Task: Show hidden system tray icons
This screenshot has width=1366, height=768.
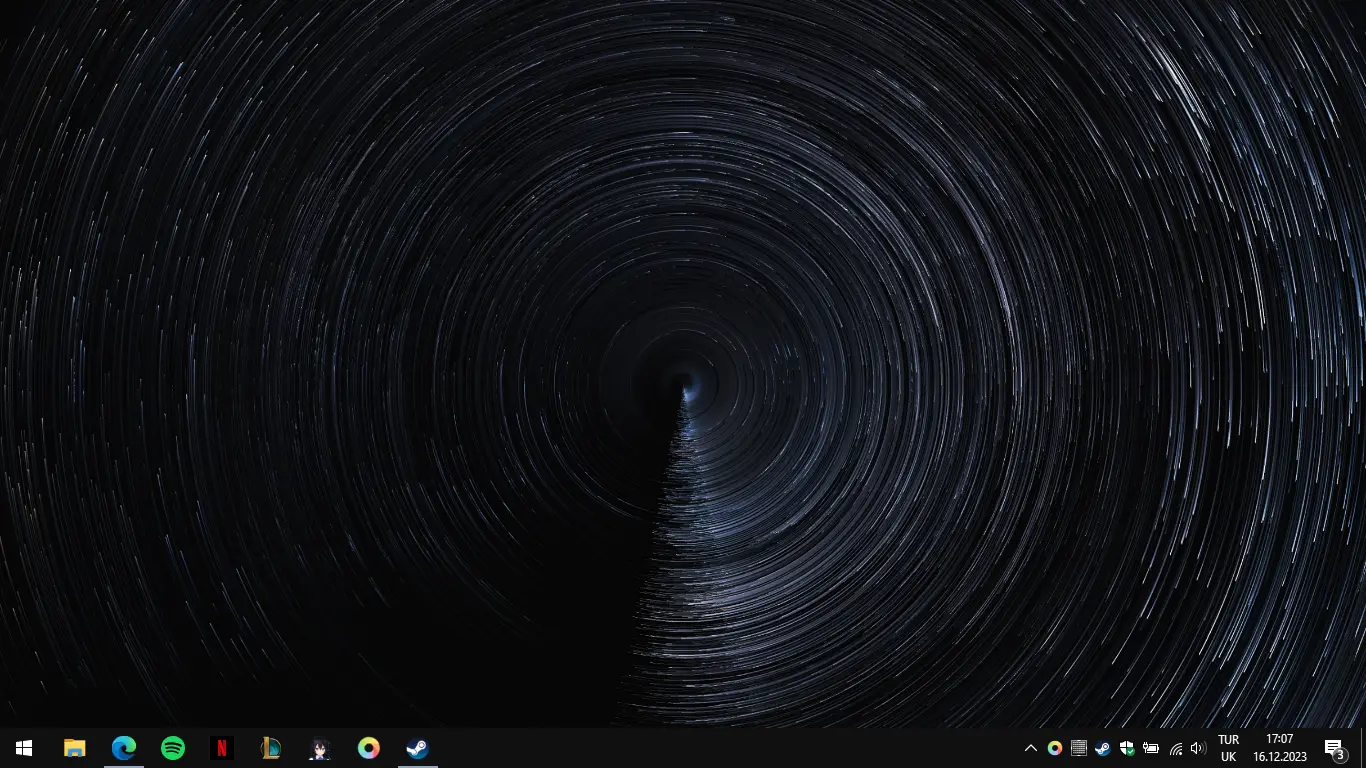Action: click(1031, 748)
